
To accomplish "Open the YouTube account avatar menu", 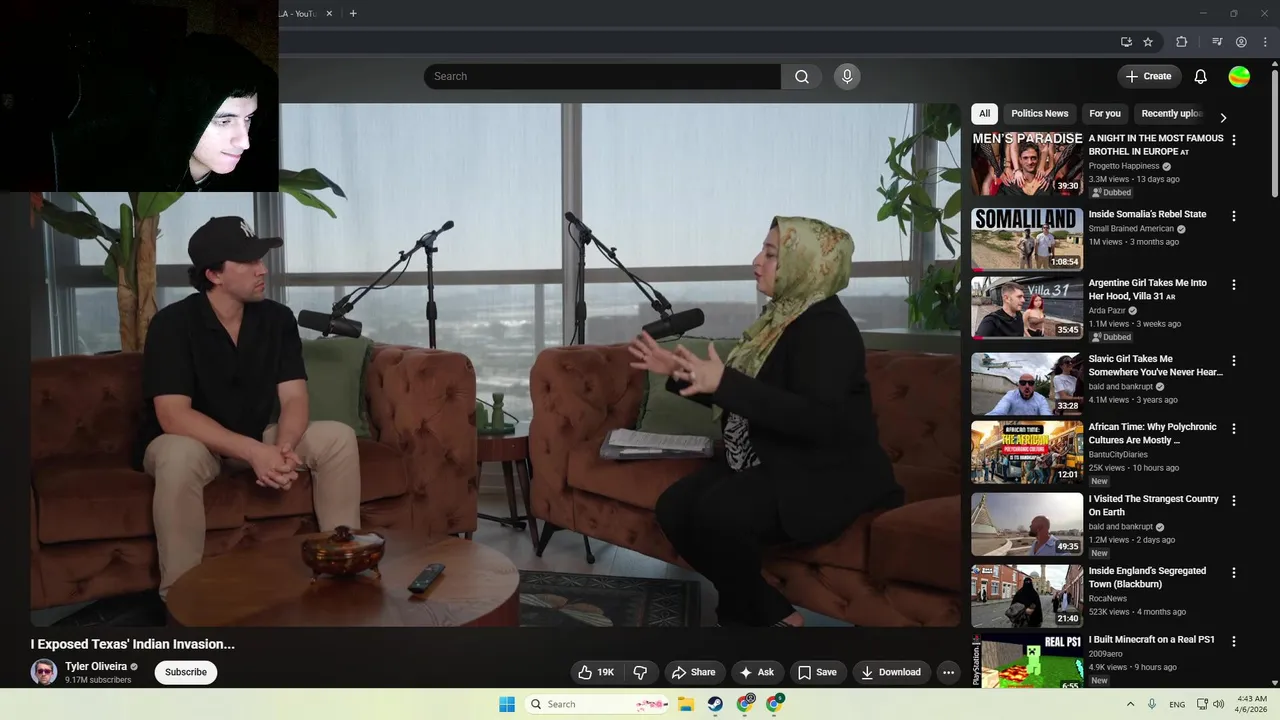I will [1239, 76].
